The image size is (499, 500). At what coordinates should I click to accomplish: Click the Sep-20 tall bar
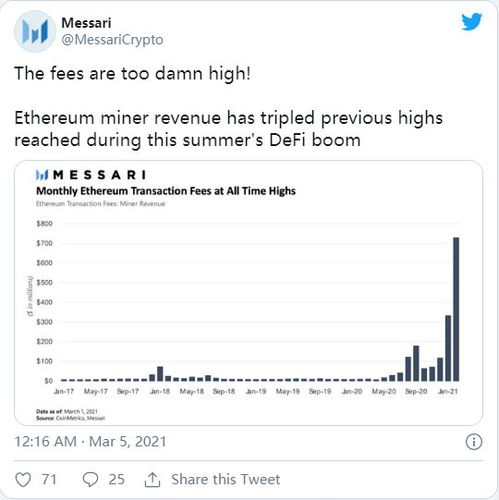click(416, 363)
